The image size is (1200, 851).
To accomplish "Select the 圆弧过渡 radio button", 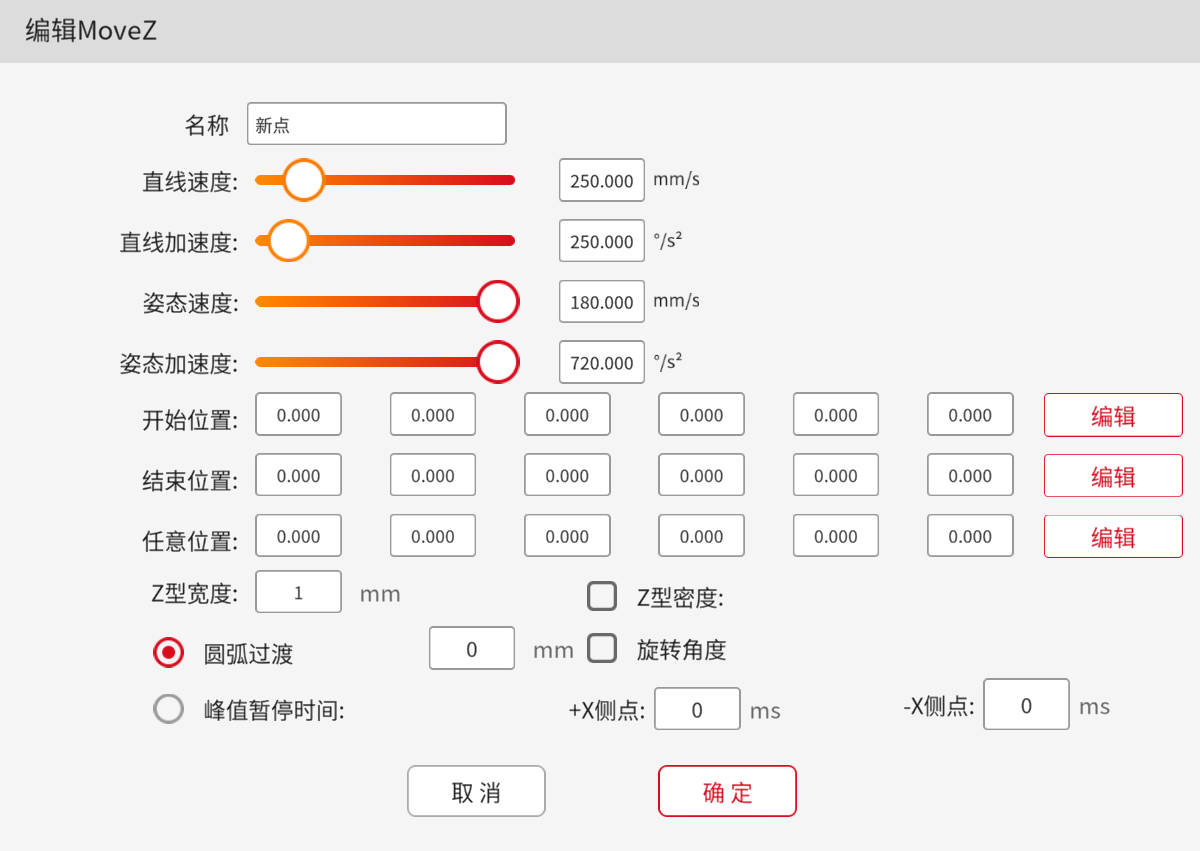I will (x=168, y=653).
